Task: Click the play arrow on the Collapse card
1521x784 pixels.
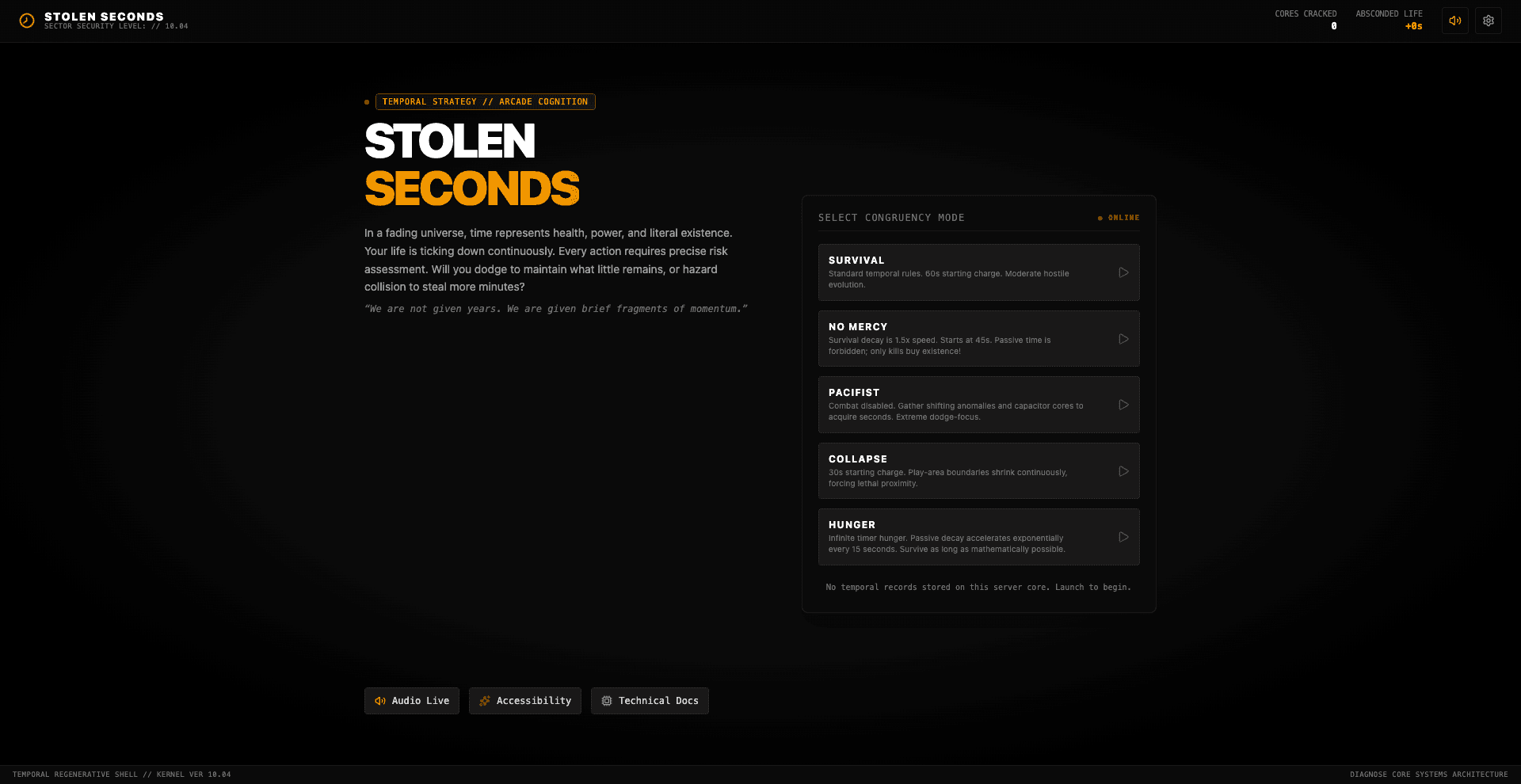Action: (1123, 471)
